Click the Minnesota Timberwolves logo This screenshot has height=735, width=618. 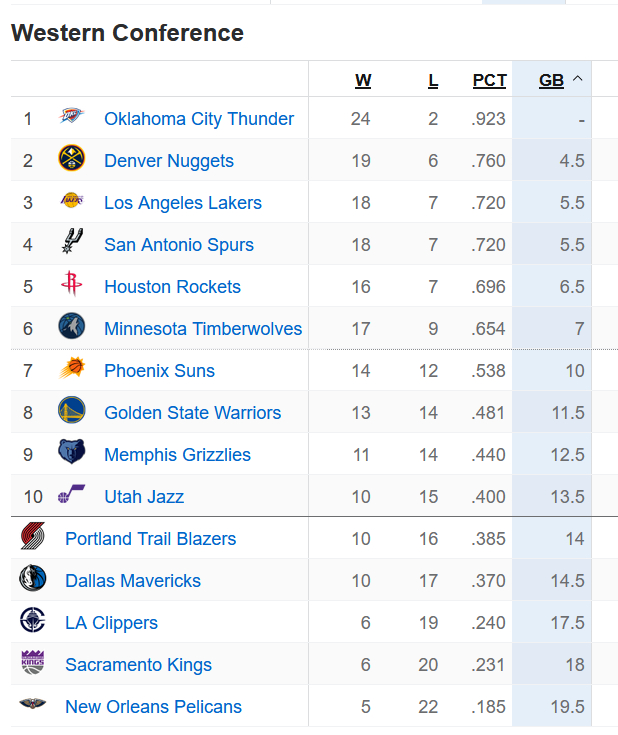tap(71, 328)
